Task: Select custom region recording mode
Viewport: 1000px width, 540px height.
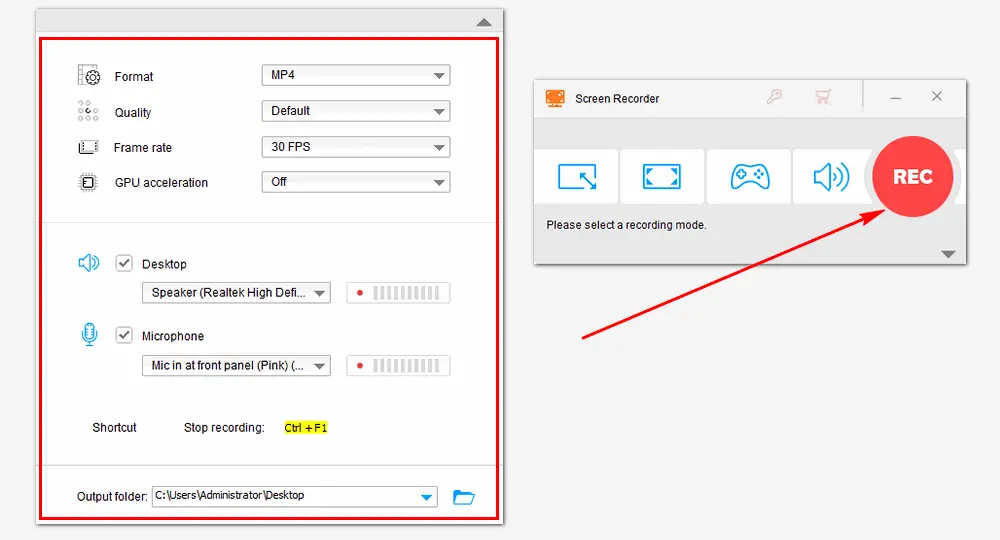Action: [577, 177]
